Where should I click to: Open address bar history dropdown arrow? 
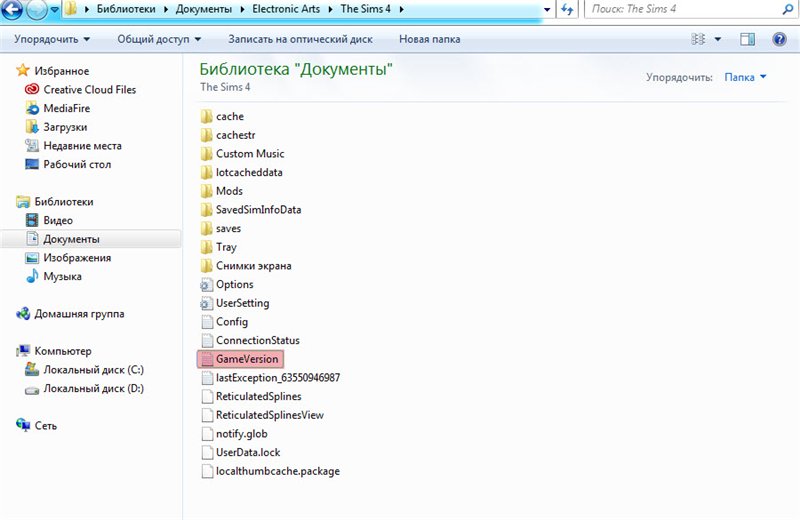pyautogui.click(x=547, y=9)
